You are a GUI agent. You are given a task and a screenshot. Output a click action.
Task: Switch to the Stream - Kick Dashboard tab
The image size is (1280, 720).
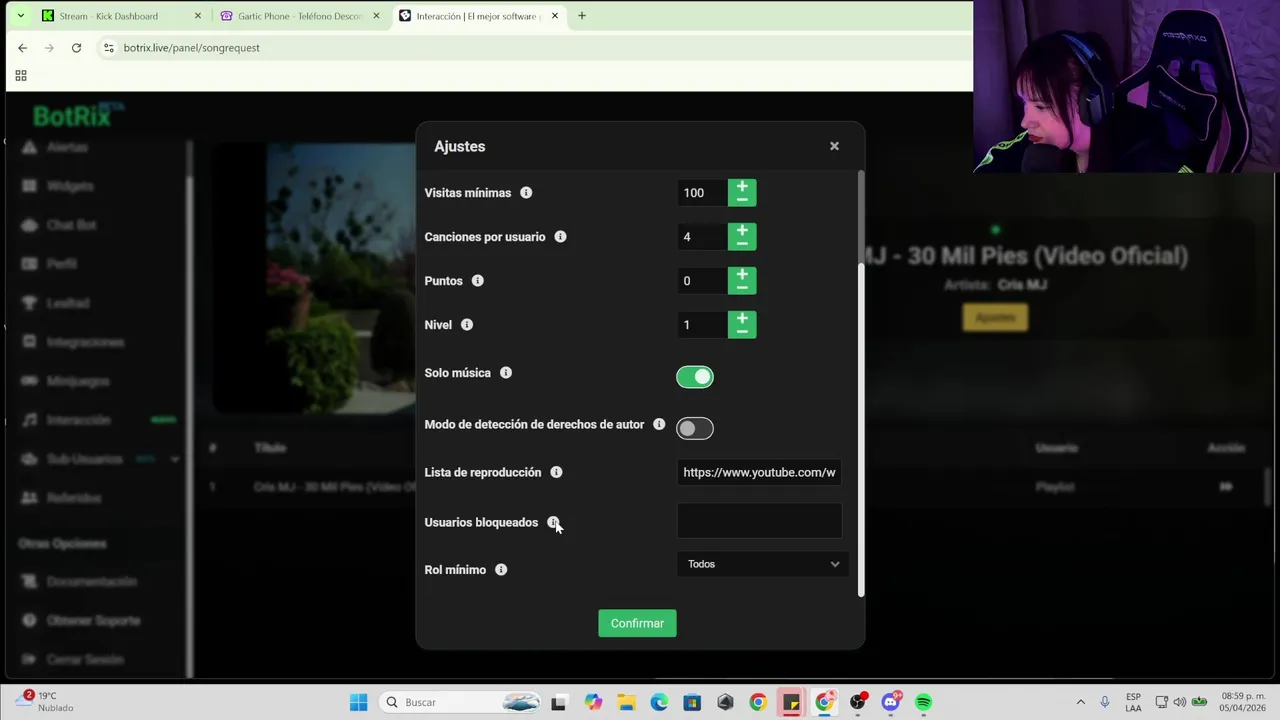tap(108, 16)
